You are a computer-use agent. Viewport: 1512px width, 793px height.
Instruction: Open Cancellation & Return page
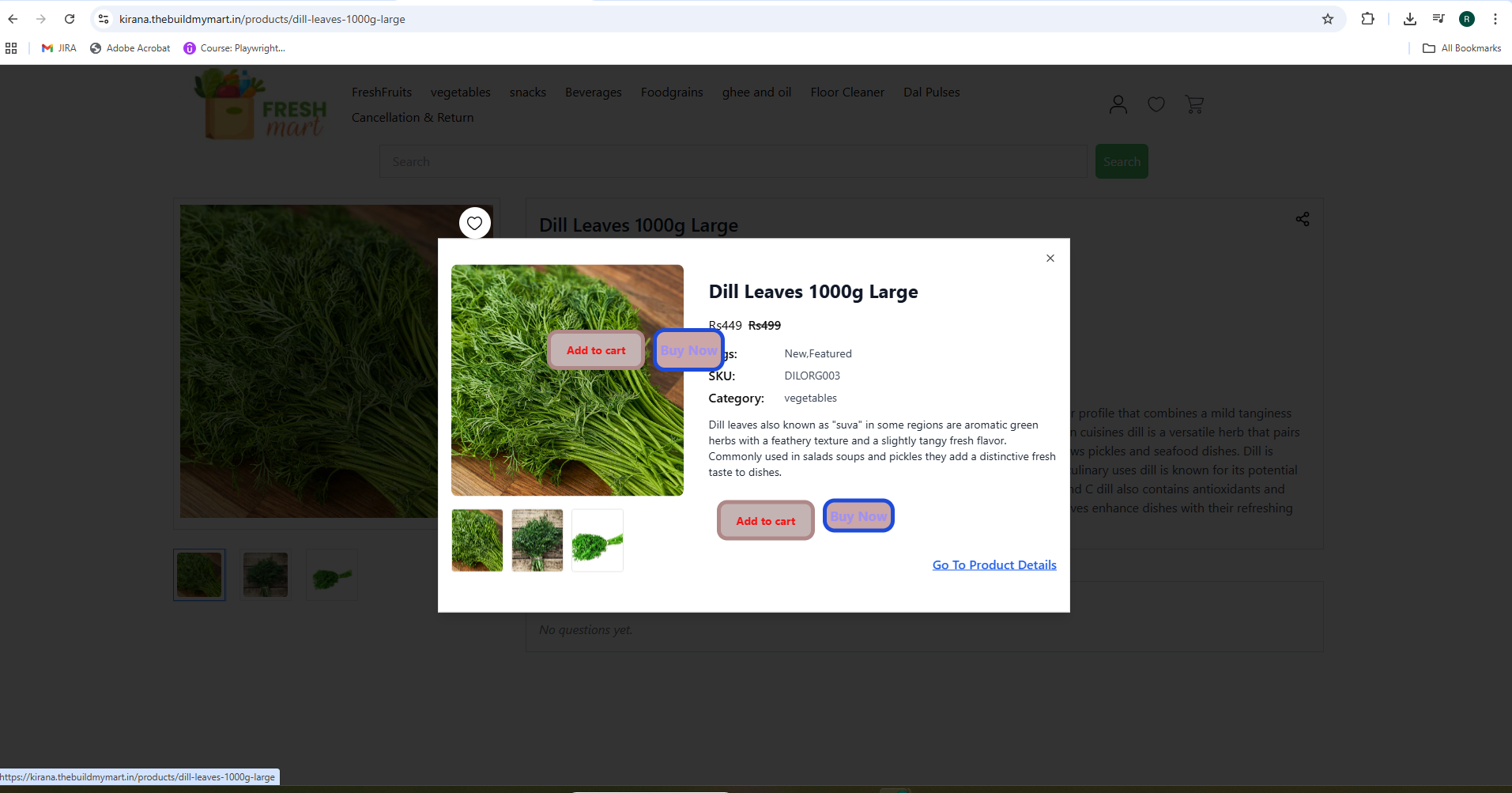coord(413,118)
